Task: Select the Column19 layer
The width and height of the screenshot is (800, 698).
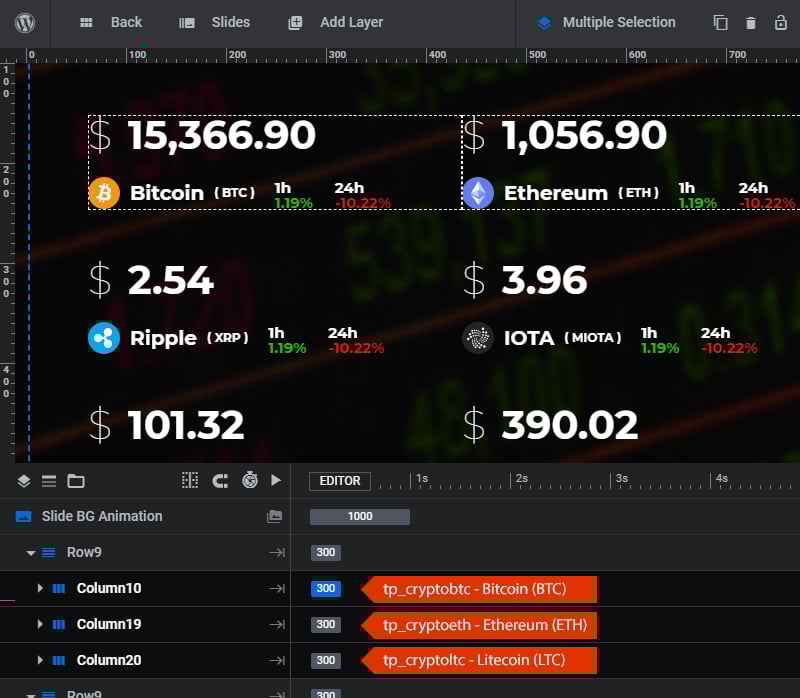Action: coord(109,624)
